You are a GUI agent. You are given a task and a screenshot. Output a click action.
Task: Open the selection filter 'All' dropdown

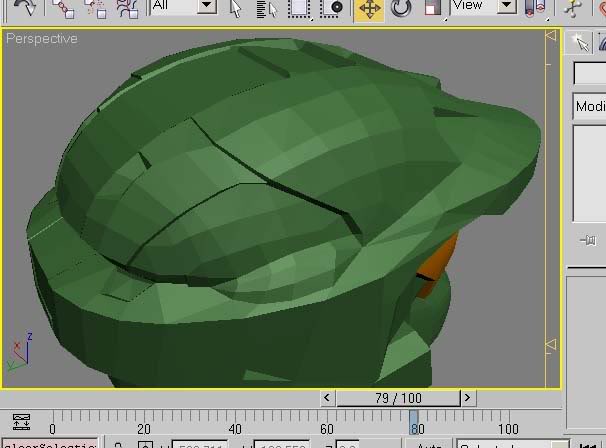pyautogui.click(x=184, y=6)
